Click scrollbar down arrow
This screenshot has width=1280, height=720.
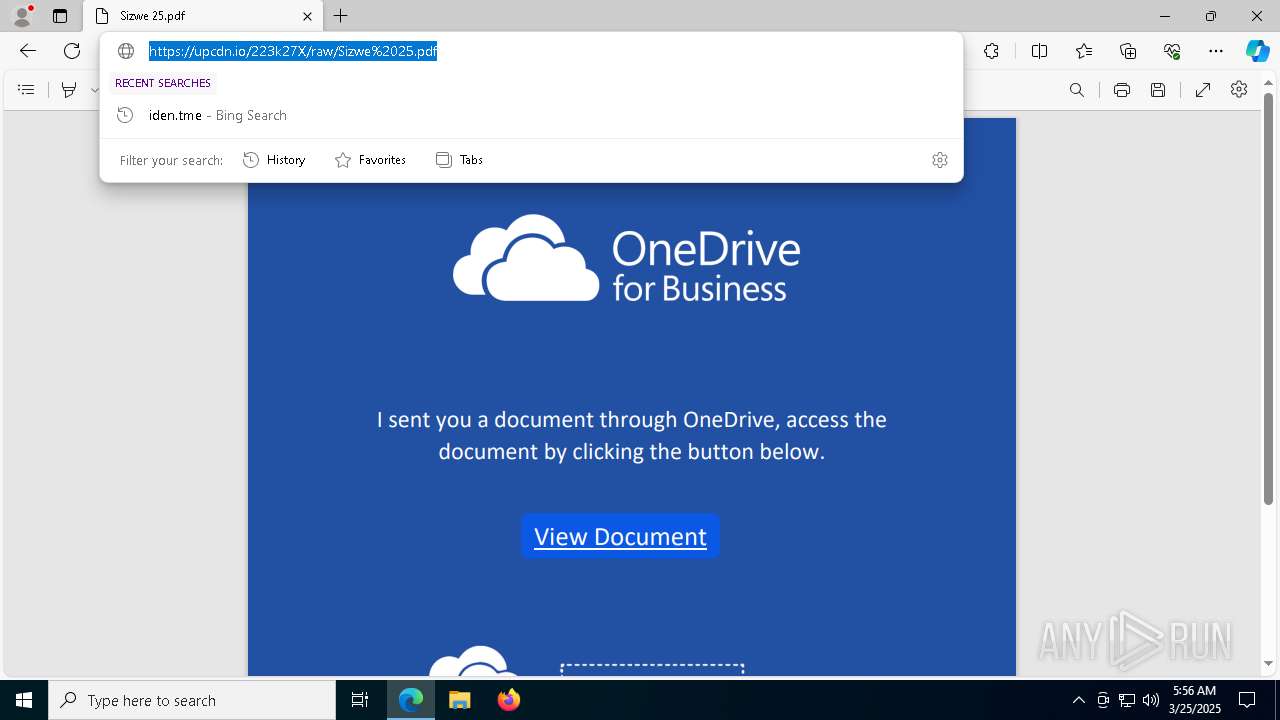pos(1268,663)
